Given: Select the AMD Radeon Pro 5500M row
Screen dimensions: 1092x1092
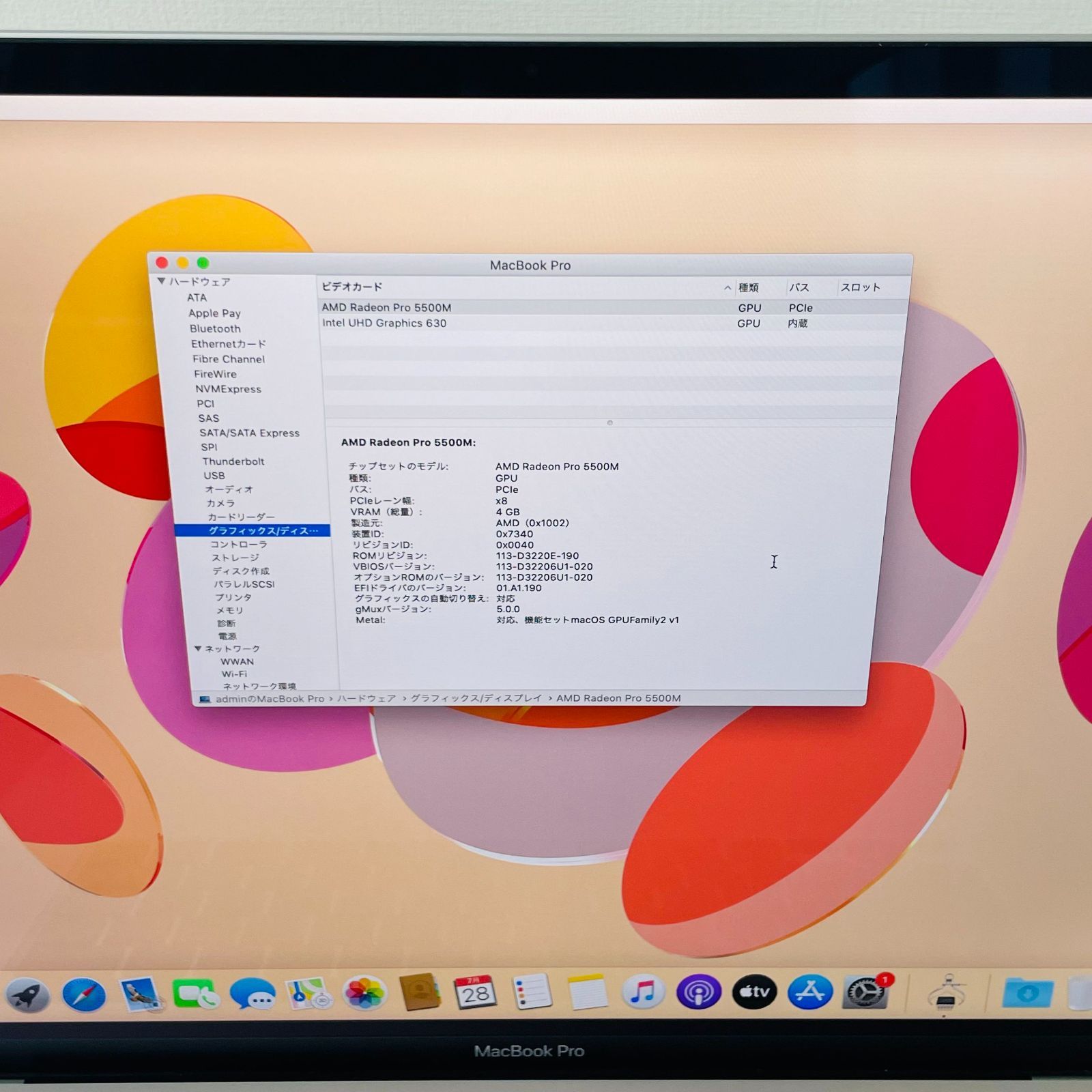Looking at the screenshot, I should pyautogui.click(x=613, y=308).
